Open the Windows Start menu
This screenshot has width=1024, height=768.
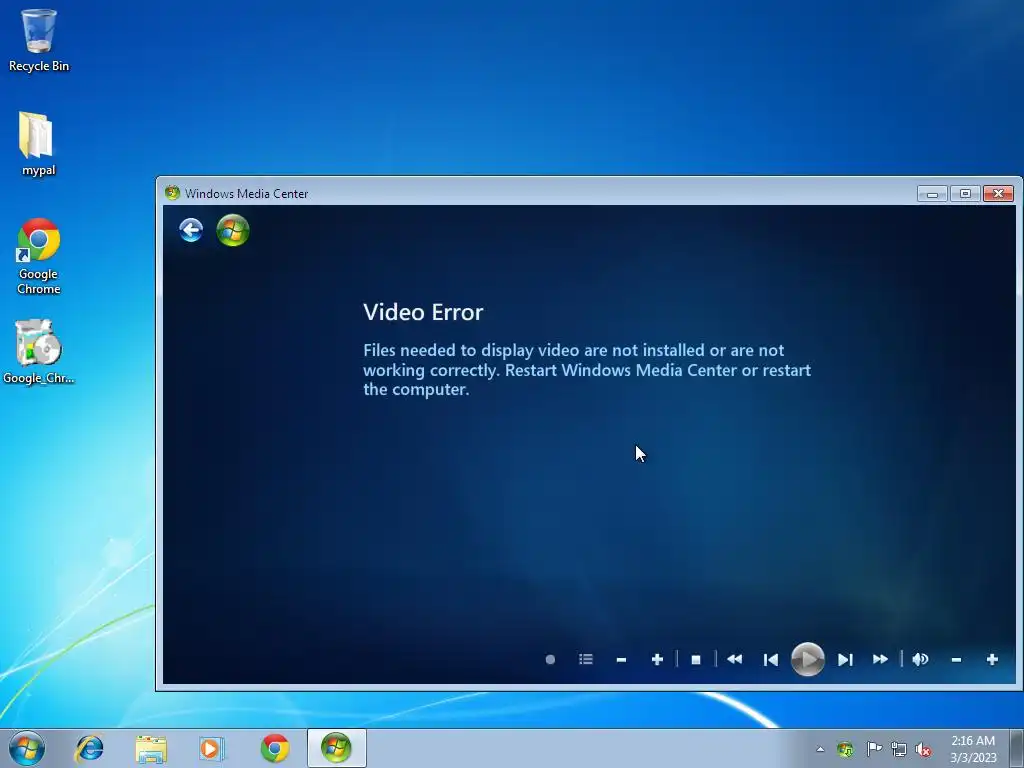(27, 748)
